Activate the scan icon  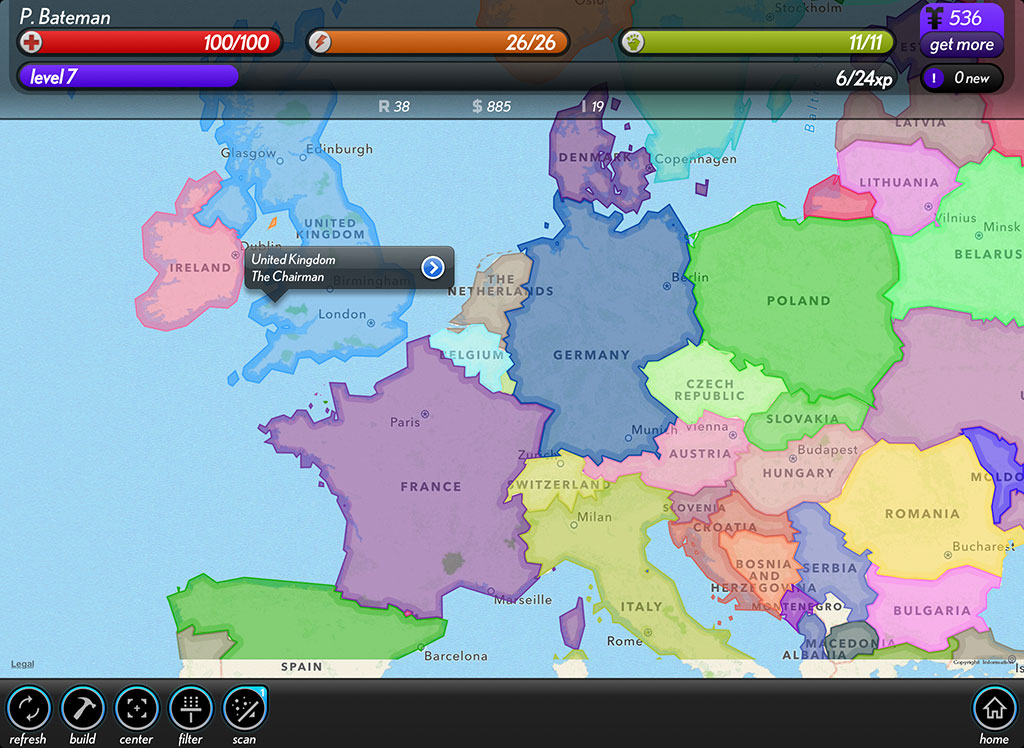pos(245,708)
